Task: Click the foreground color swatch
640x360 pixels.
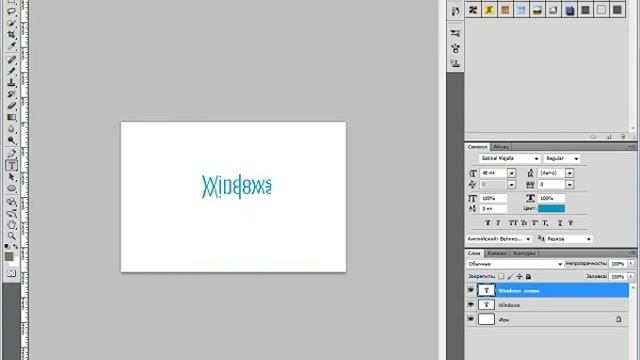Action: (x=9, y=256)
